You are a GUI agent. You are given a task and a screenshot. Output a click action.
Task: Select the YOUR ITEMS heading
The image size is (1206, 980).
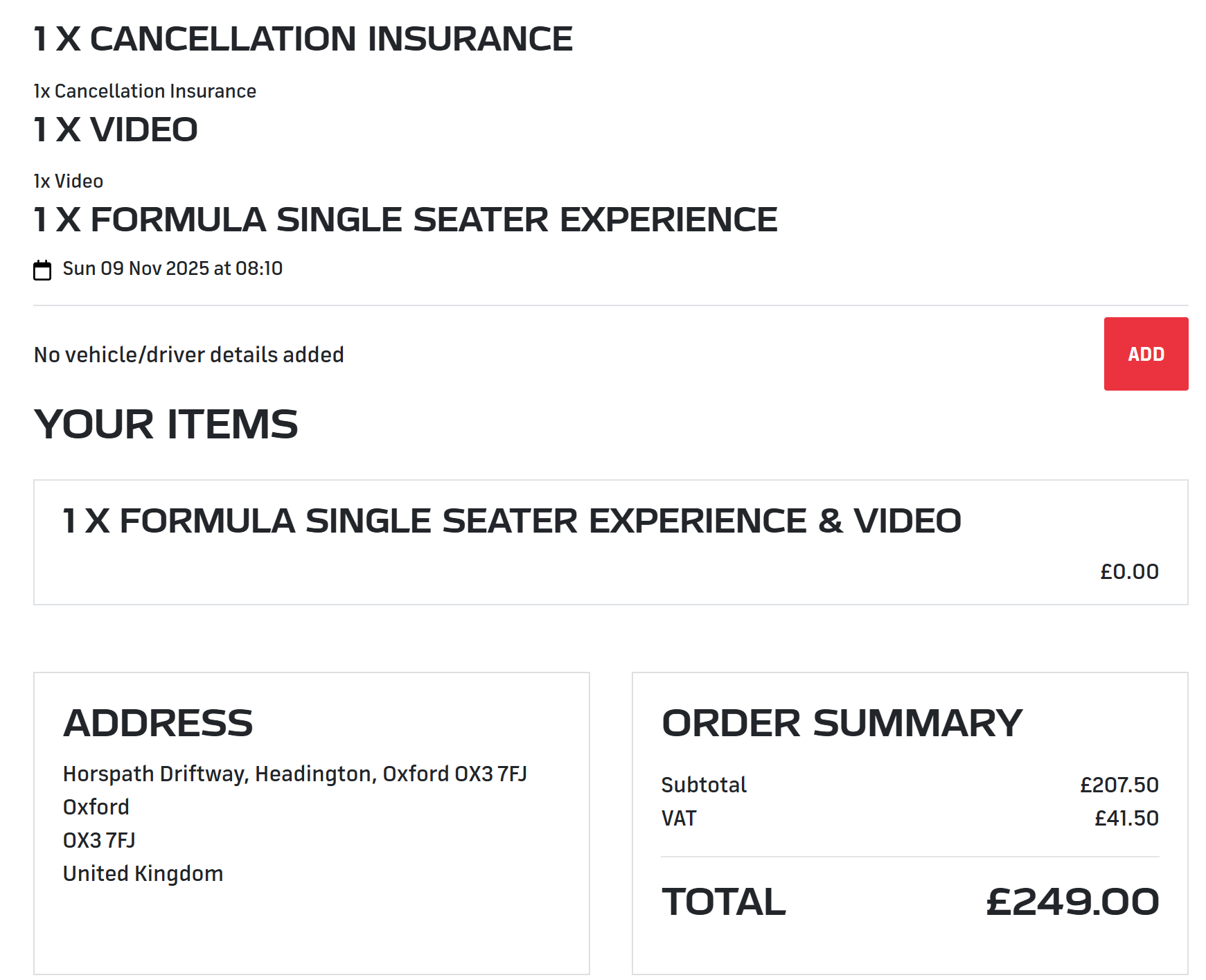click(166, 424)
